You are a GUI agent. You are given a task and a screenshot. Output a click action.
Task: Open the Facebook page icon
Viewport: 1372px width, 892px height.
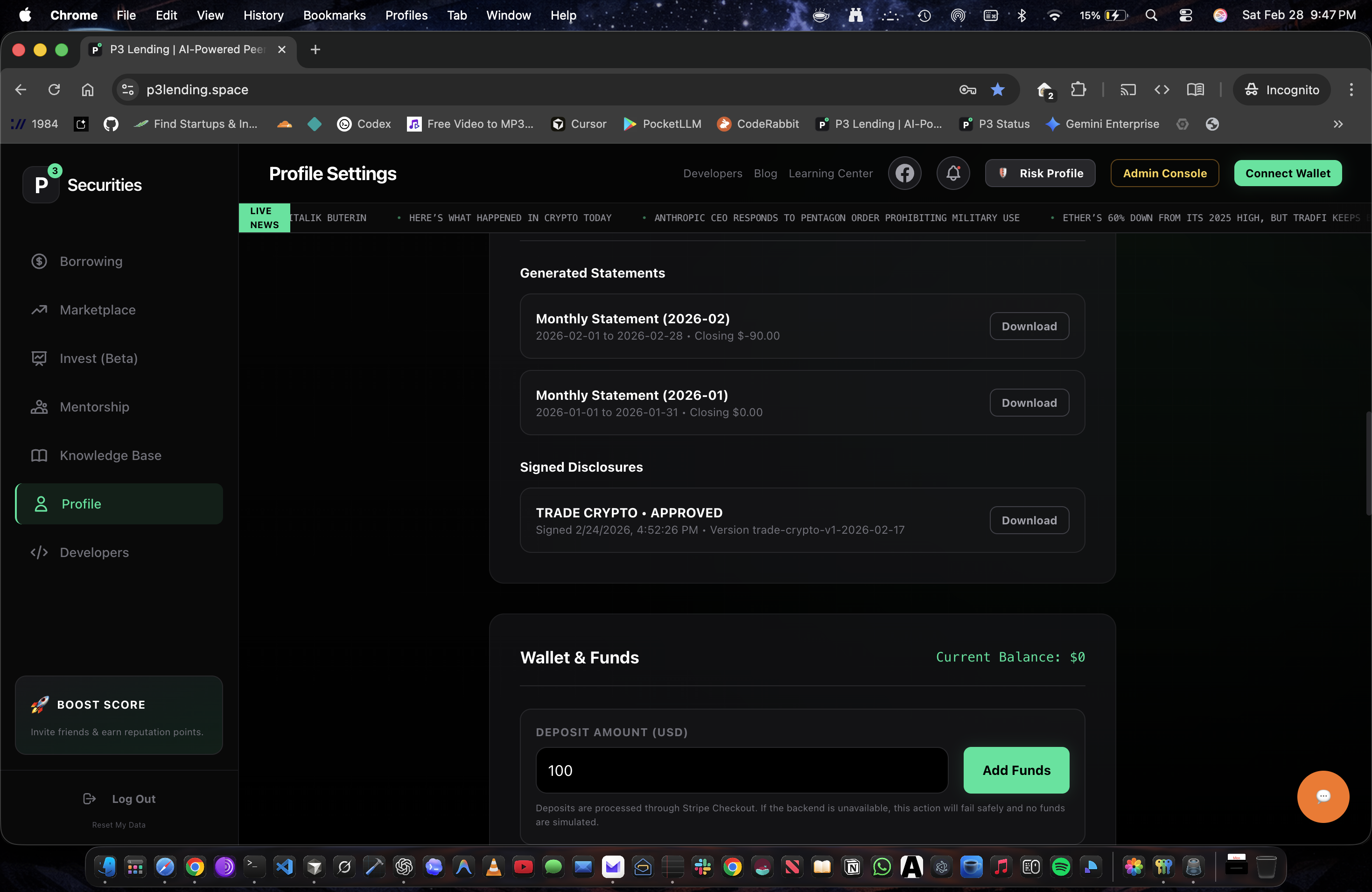(904, 173)
